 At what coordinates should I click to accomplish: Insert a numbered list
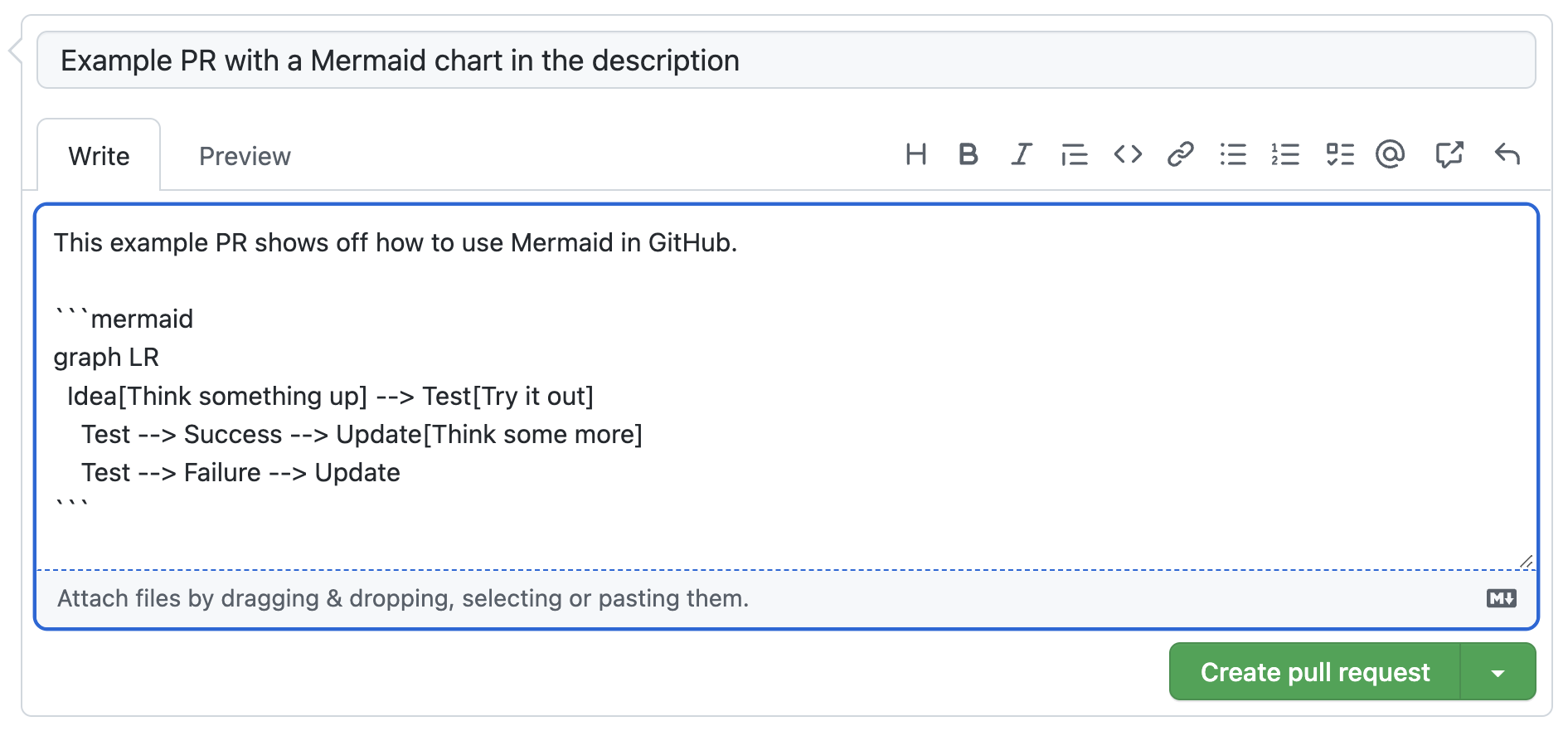point(1285,154)
